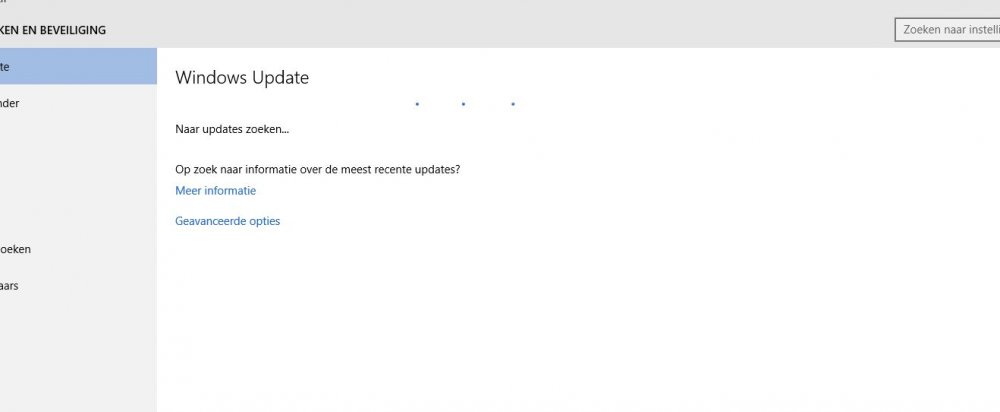Click the rightmost blue loading dot
This screenshot has height=412, width=1000.
click(x=513, y=103)
